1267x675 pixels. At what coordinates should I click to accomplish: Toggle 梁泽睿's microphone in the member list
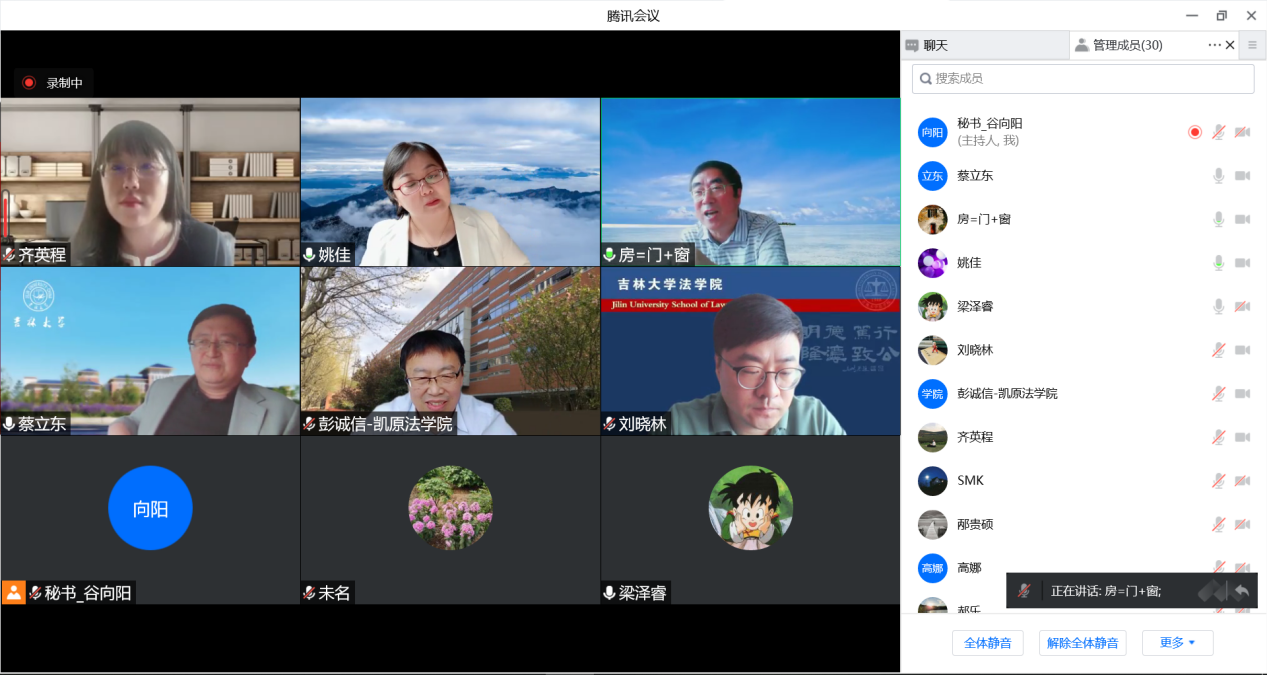(x=1218, y=306)
